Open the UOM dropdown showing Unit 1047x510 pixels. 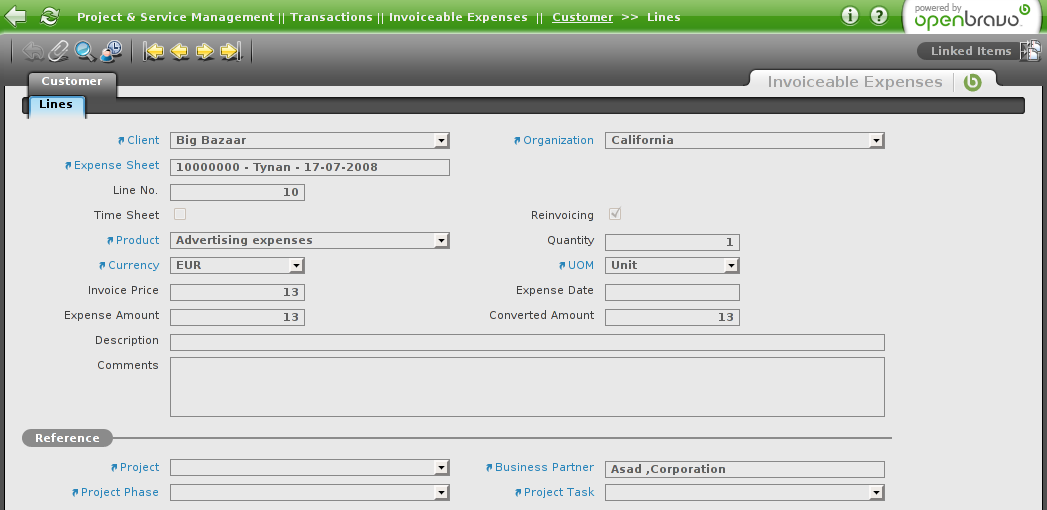coord(731,266)
